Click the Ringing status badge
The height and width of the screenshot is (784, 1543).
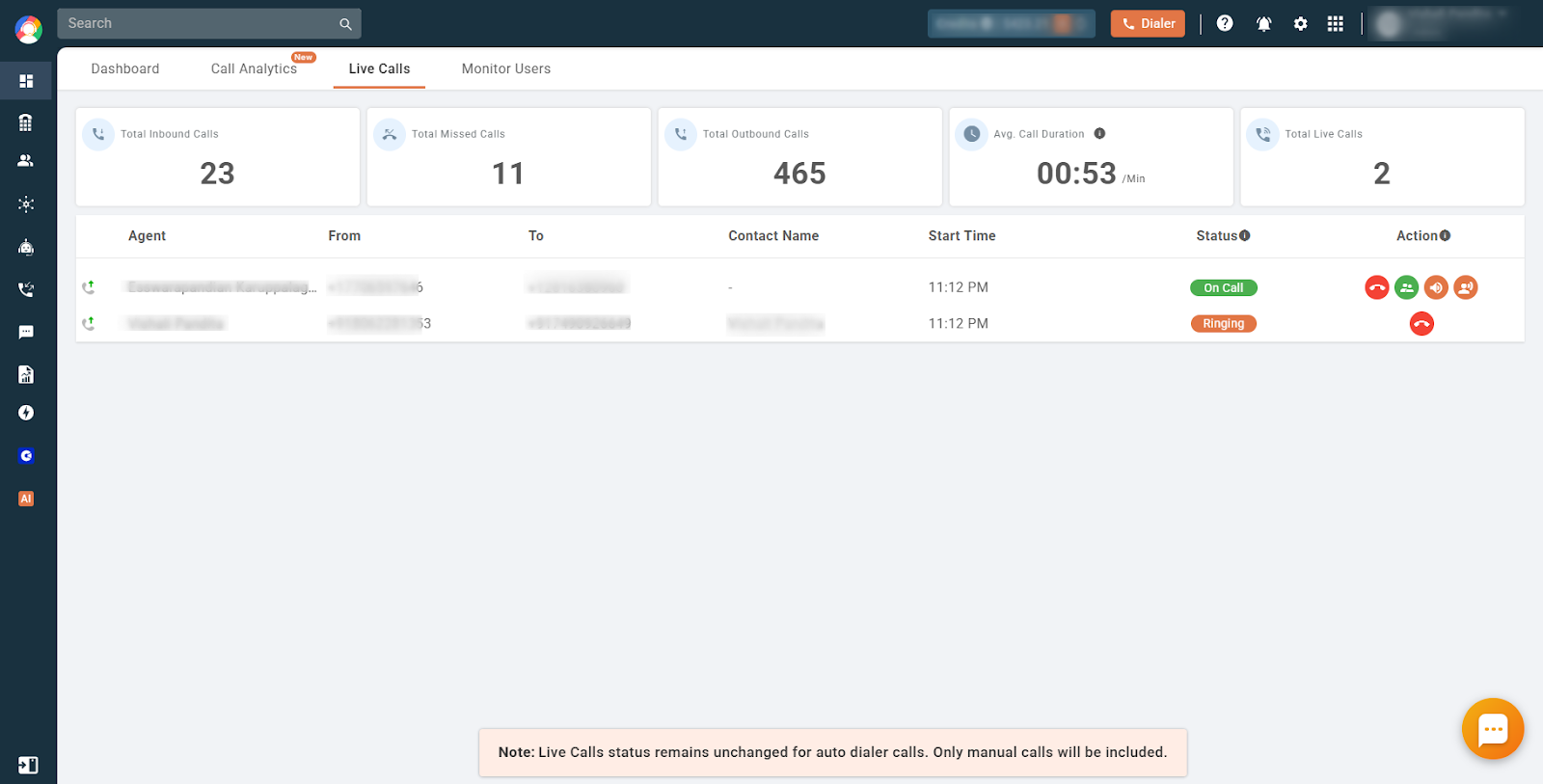click(x=1224, y=324)
